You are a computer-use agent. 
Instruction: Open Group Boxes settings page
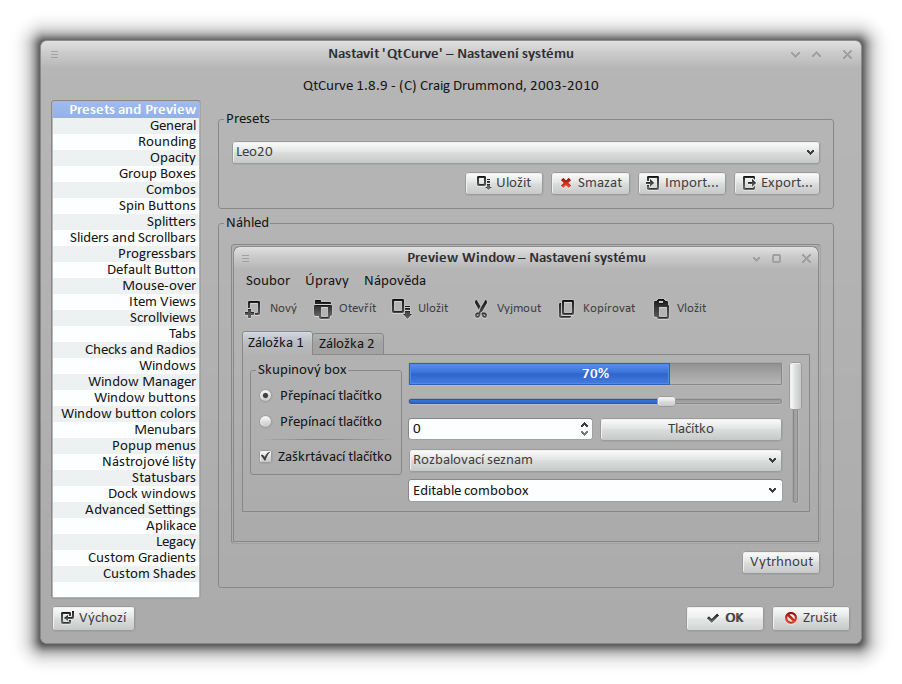tap(126, 174)
